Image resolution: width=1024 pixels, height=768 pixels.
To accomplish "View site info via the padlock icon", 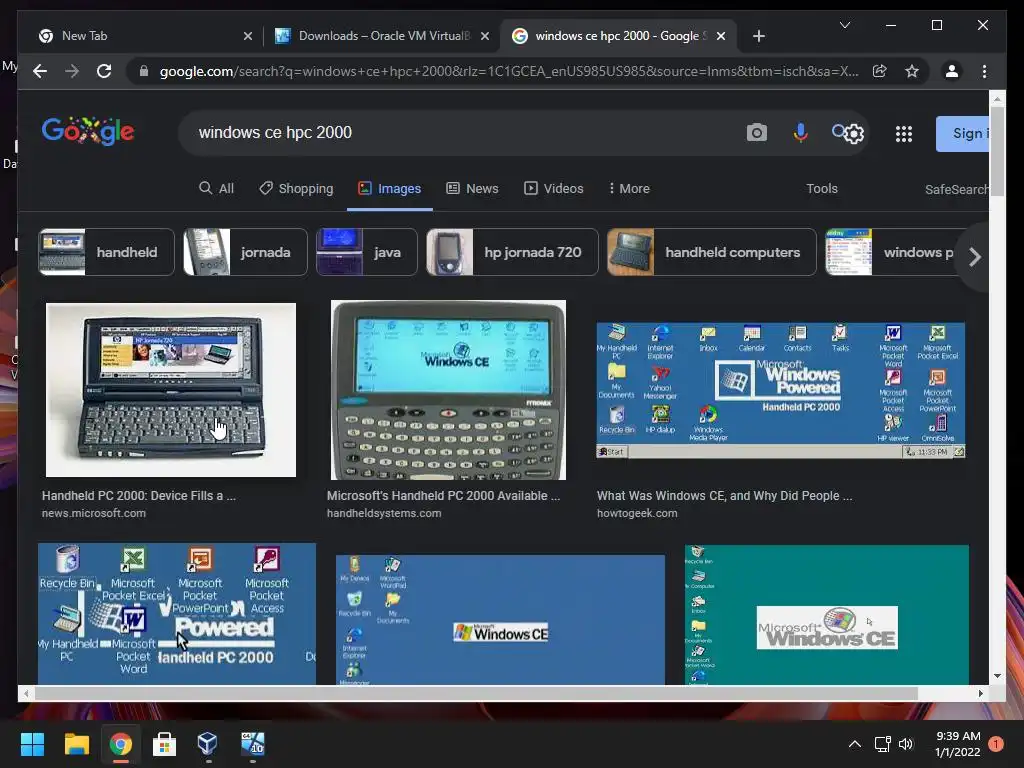I will (x=144, y=71).
